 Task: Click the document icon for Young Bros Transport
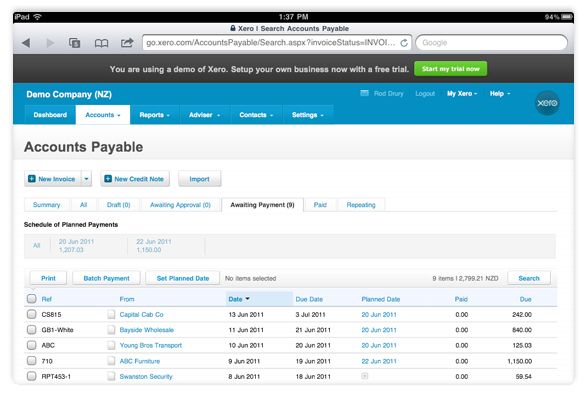tap(111, 345)
